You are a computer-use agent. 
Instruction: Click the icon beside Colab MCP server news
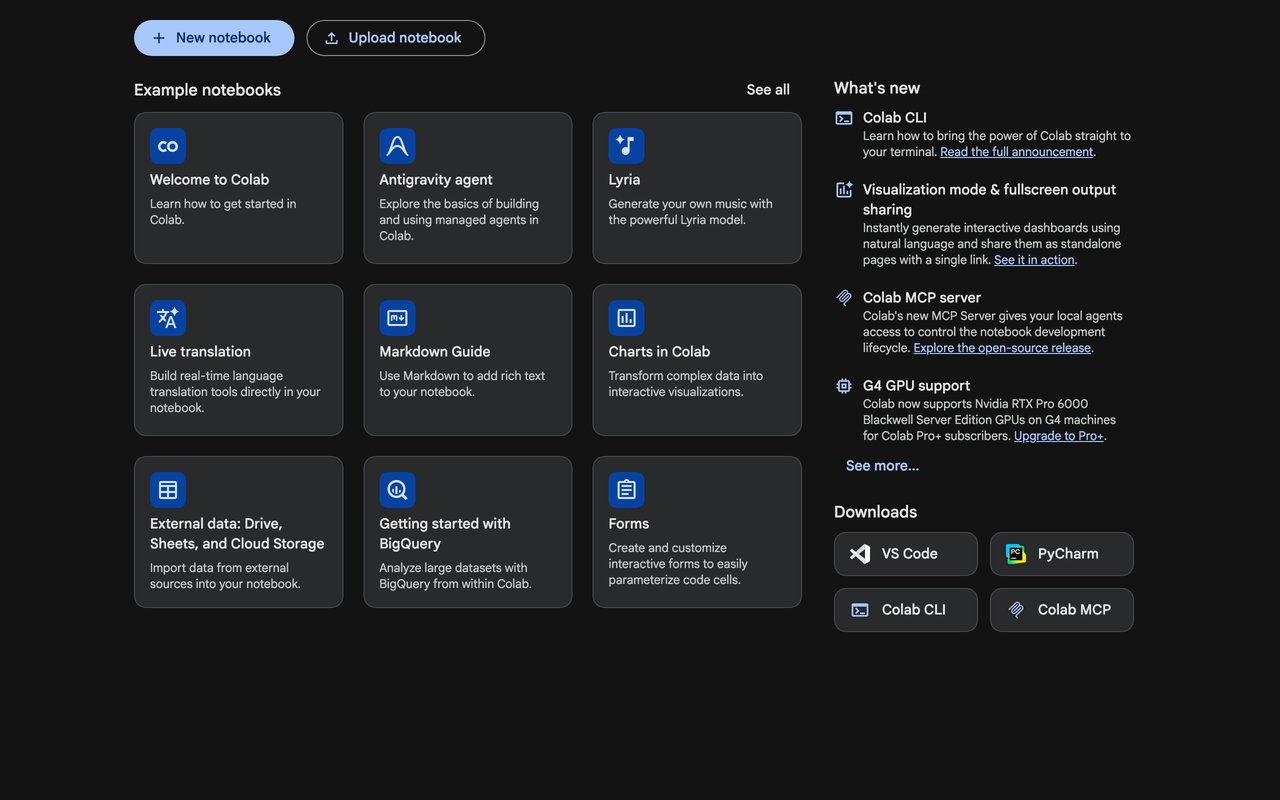[x=844, y=298]
